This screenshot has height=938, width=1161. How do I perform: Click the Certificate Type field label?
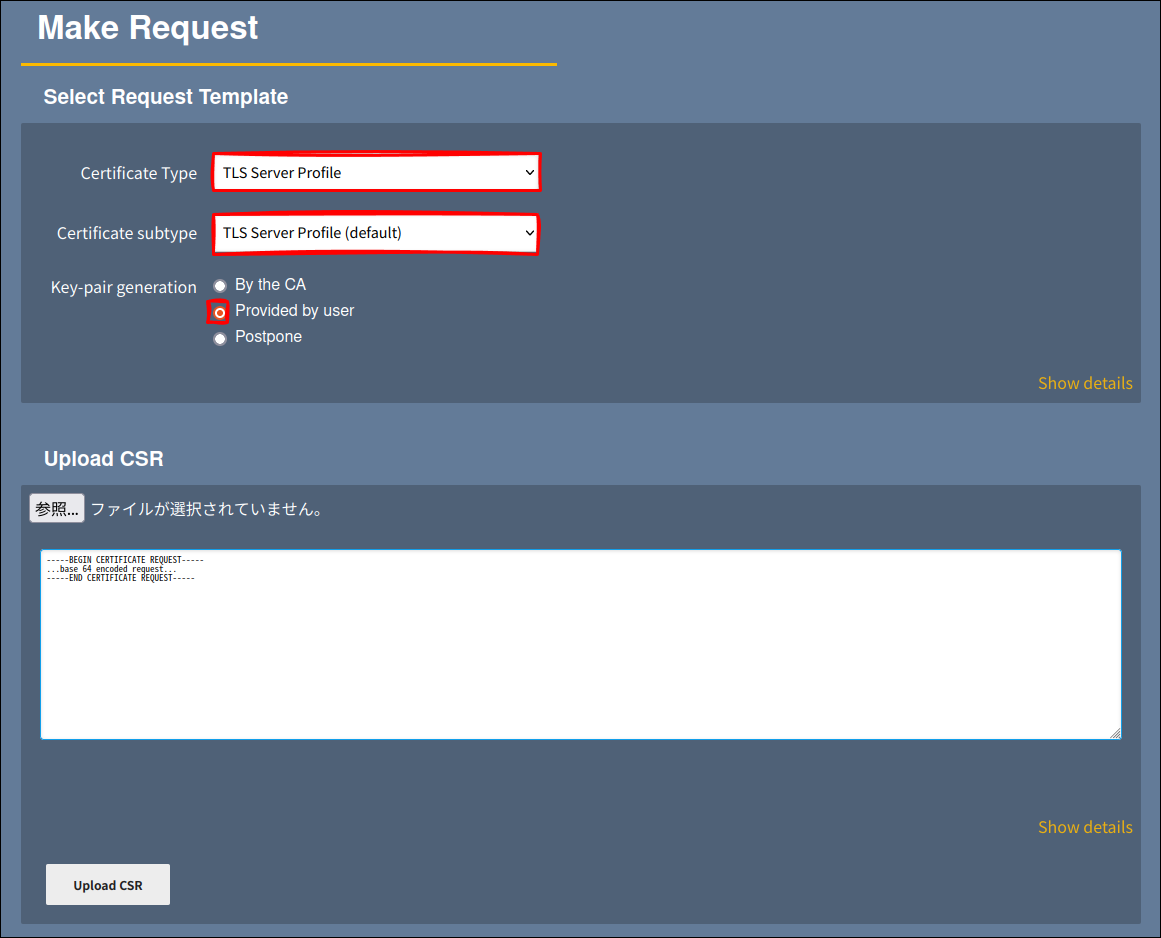tap(139, 173)
